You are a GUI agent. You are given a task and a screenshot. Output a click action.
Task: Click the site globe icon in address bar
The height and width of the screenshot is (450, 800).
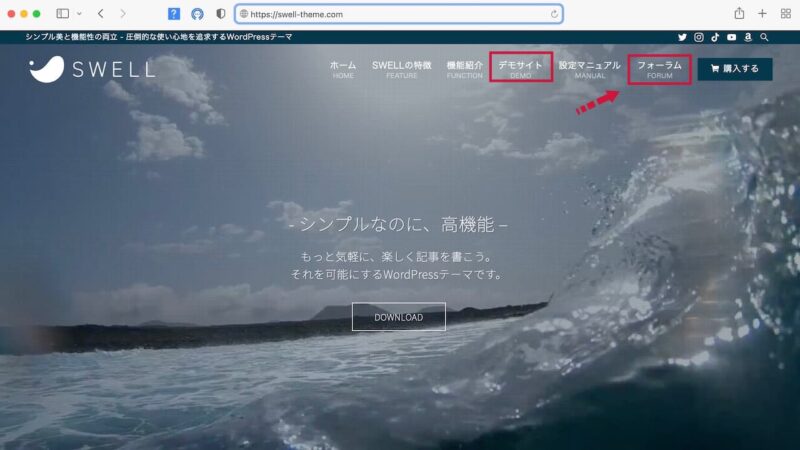pos(244,14)
